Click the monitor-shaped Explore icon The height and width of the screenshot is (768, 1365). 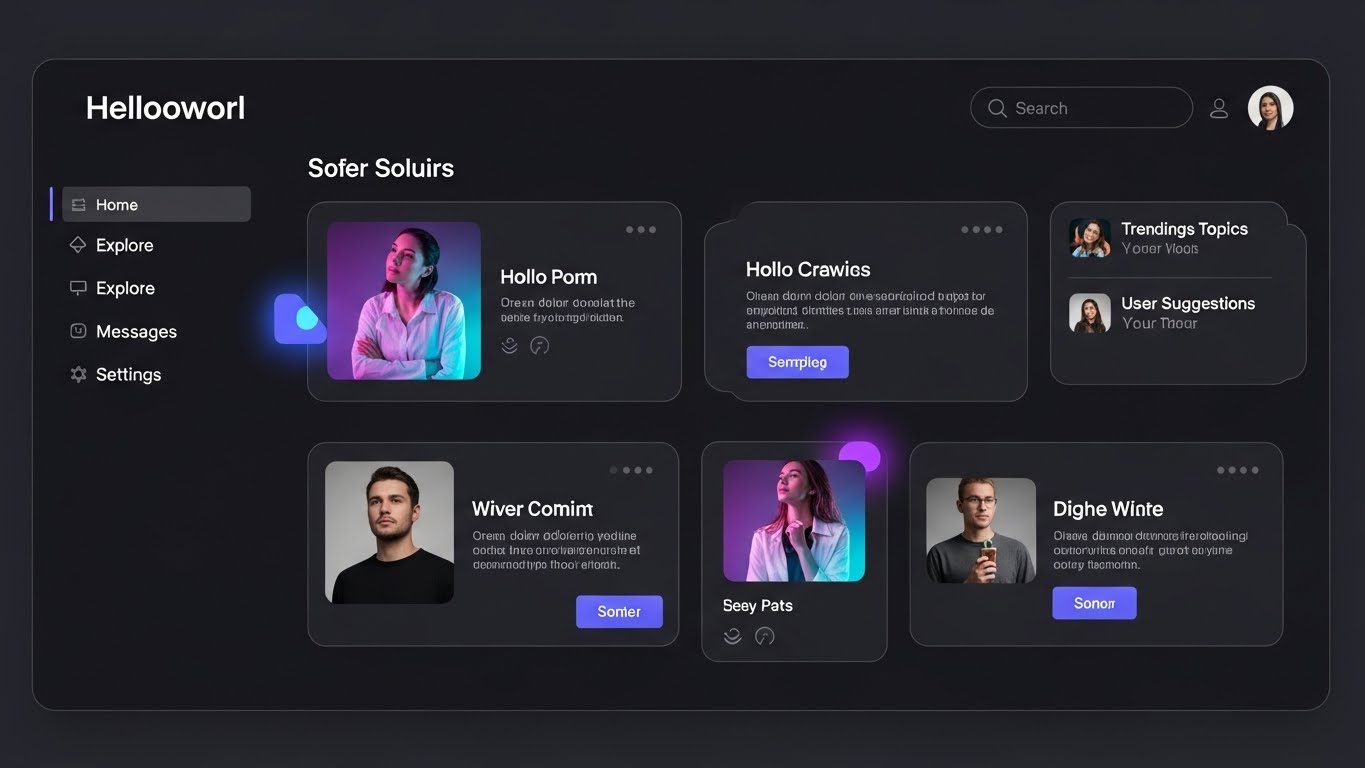click(78, 288)
